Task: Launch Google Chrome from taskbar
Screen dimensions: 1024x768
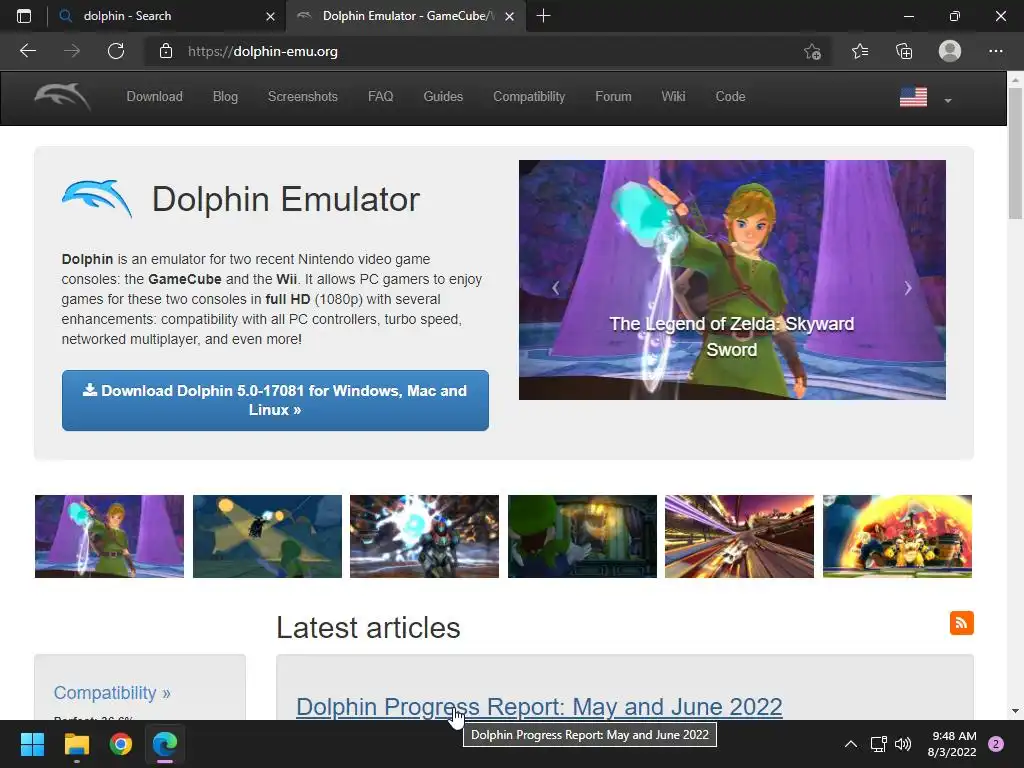Action: click(x=121, y=744)
